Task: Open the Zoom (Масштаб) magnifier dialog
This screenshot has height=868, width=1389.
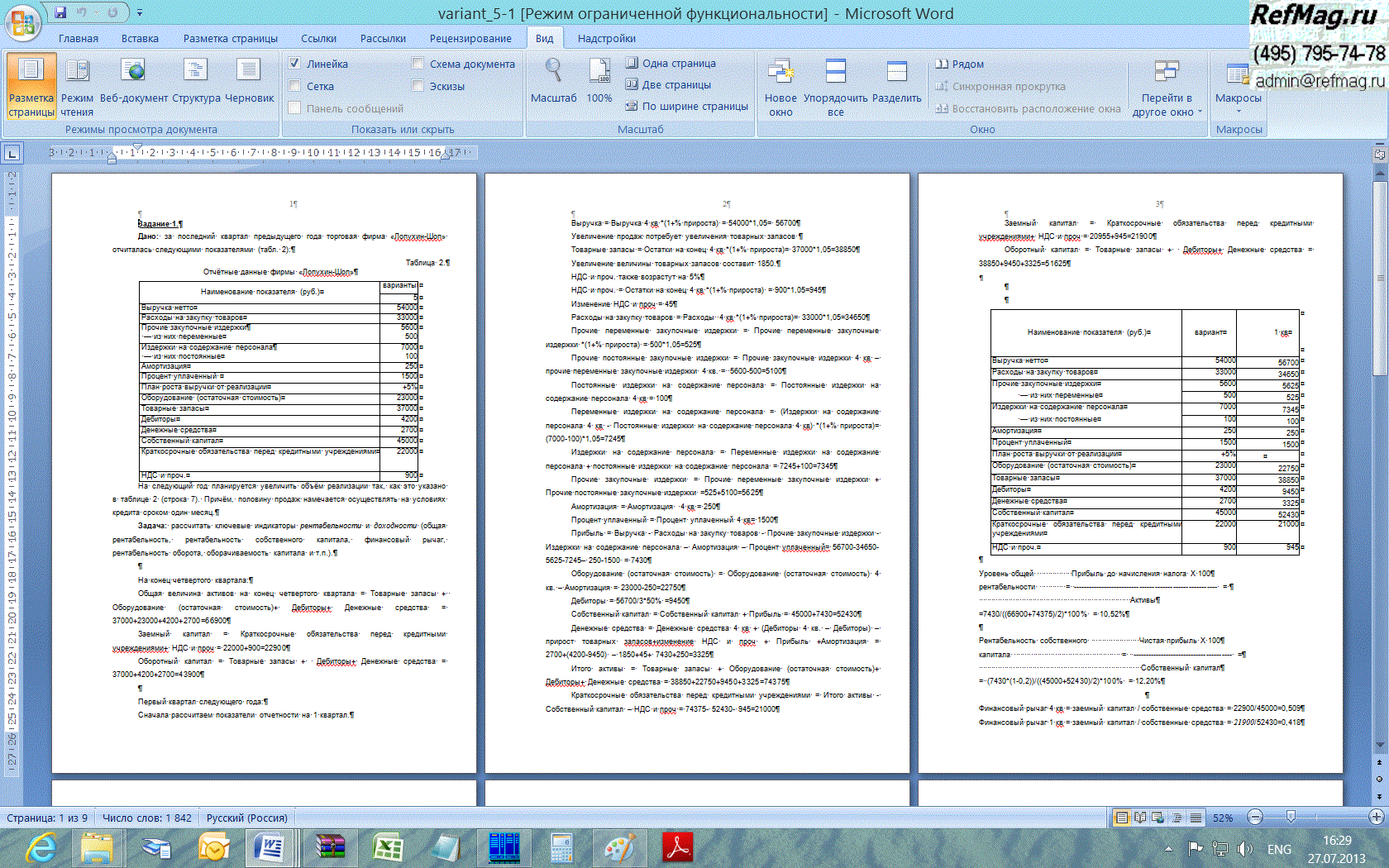Action: pyautogui.click(x=553, y=83)
